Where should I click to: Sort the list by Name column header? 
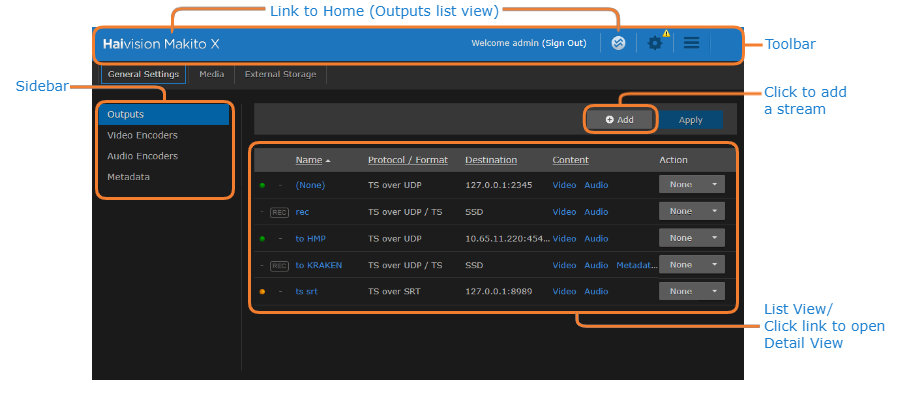pyautogui.click(x=309, y=160)
